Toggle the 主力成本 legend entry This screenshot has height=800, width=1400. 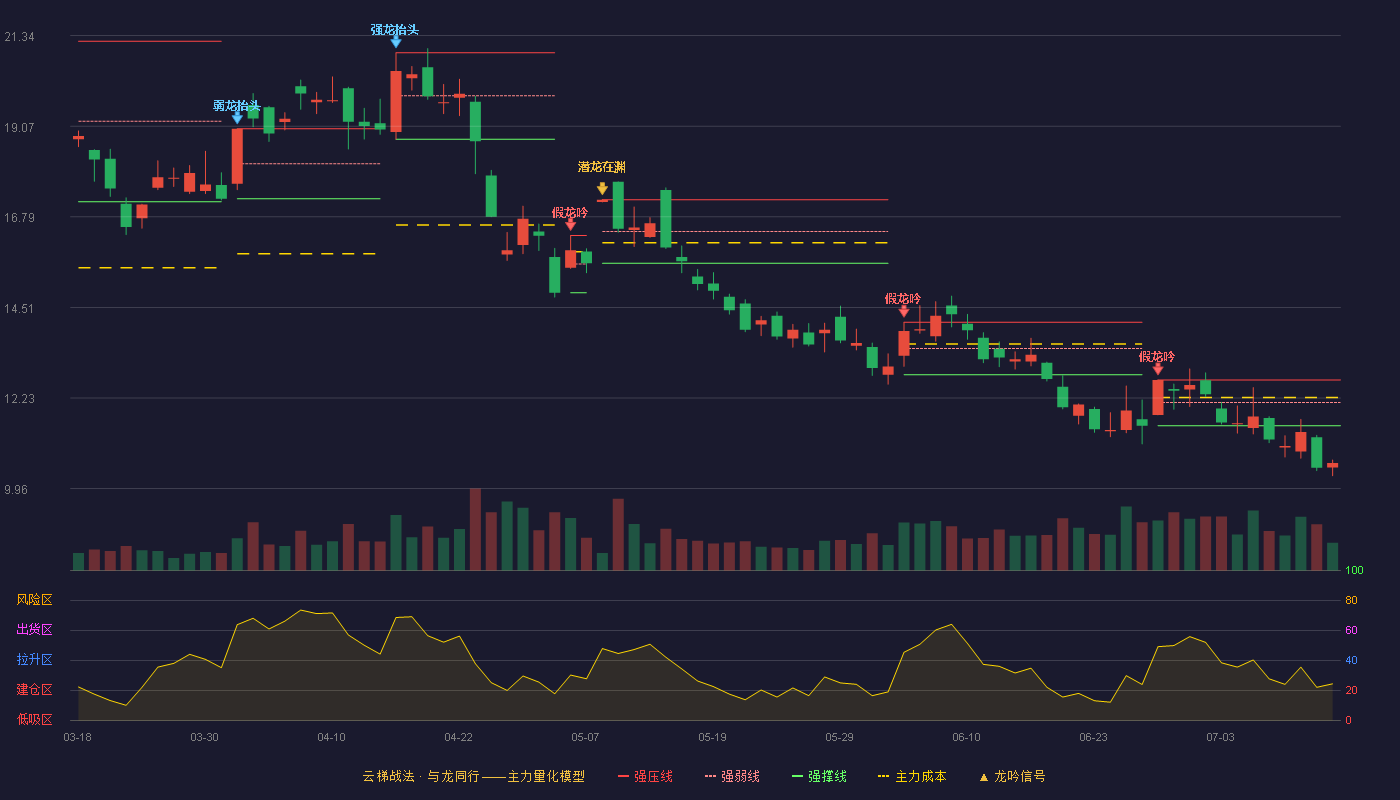click(912, 776)
